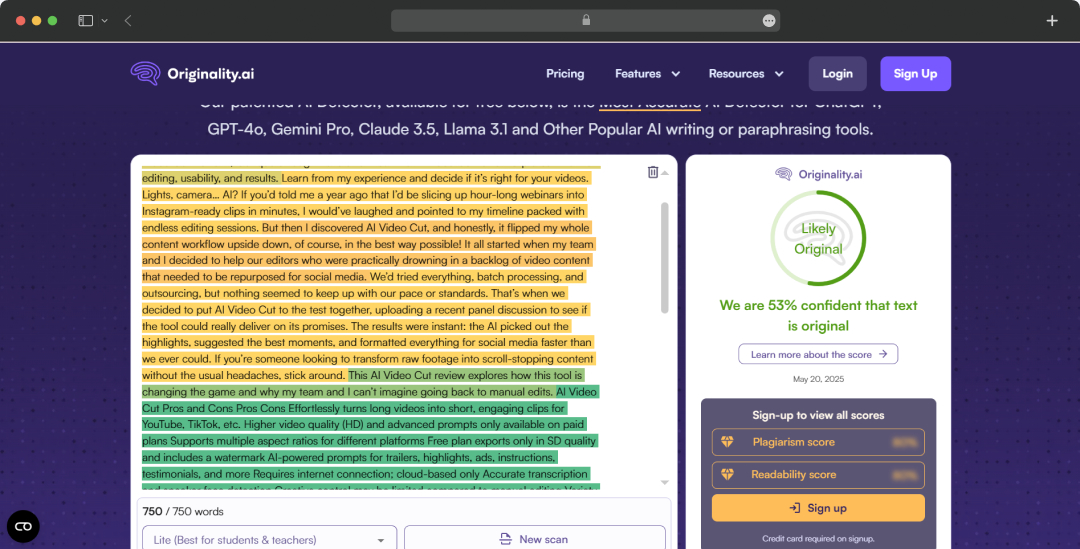This screenshot has width=1080, height=549.
Task: Expand the Features menu
Action: coord(647,74)
